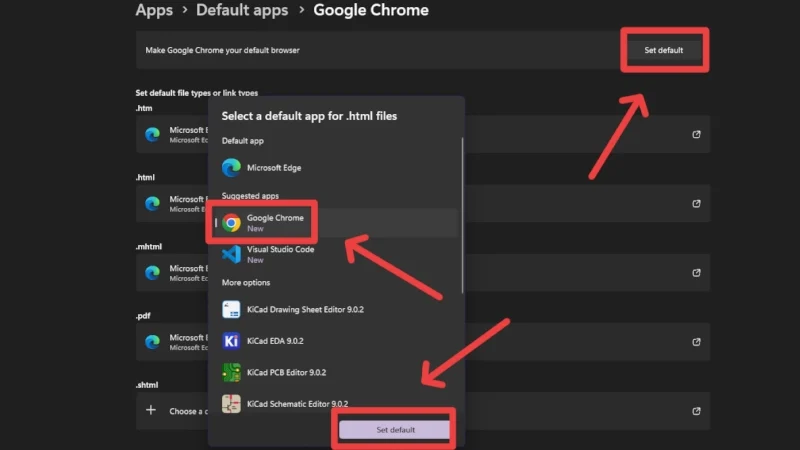
Task: Select KiCad Schematic Editor 9.0.2
Action: click(x=335, y=404)
